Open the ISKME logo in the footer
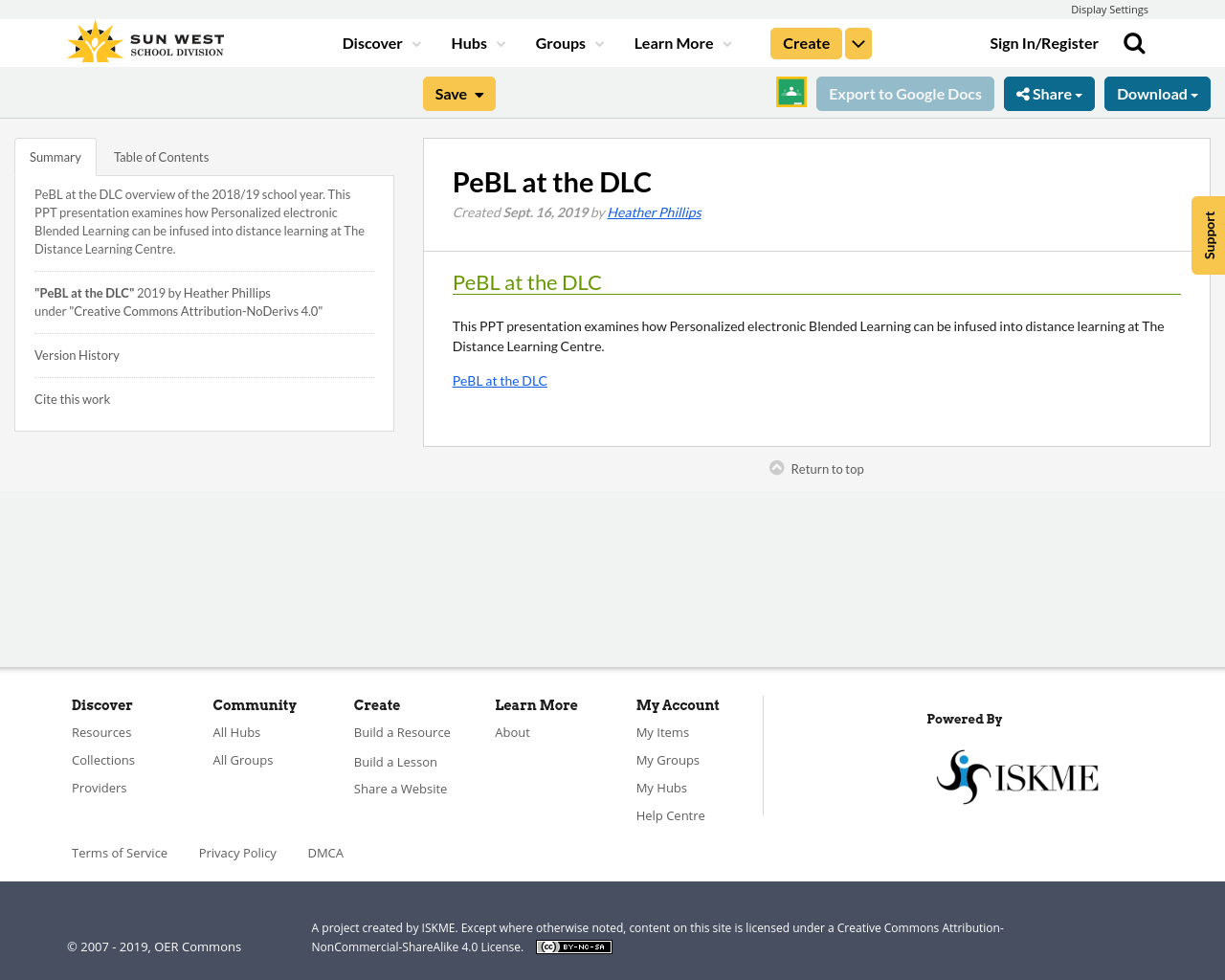Screen dimensions: 1225x980 [1017, 775]
